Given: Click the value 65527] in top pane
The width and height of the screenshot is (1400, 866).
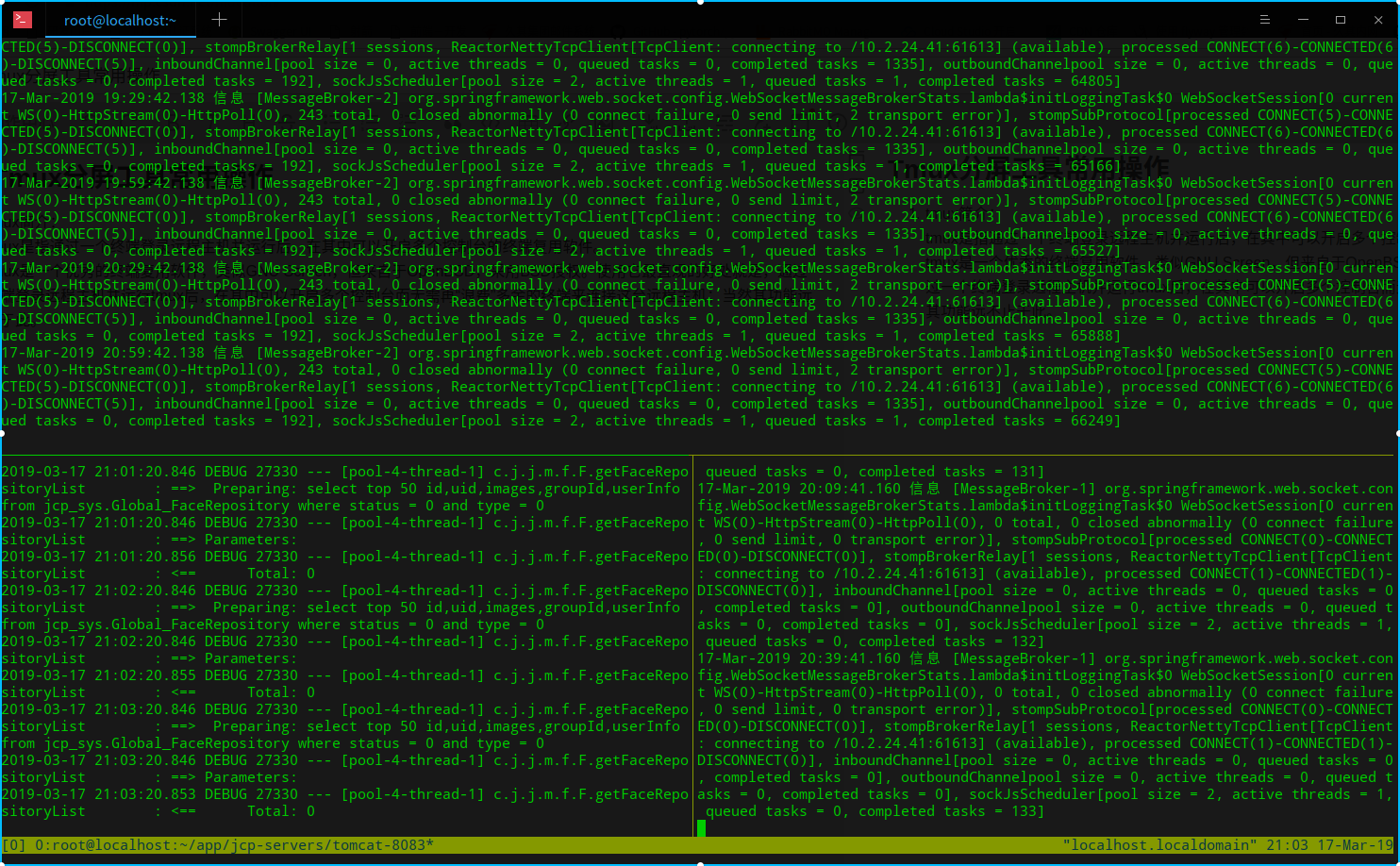Looking at the screenshot, I should [1095, 251].
